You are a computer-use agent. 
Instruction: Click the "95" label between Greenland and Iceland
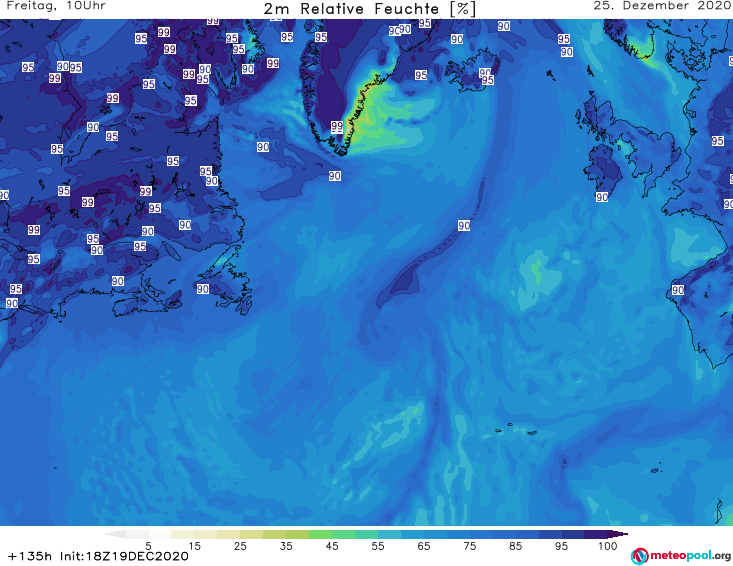[421, 75]
